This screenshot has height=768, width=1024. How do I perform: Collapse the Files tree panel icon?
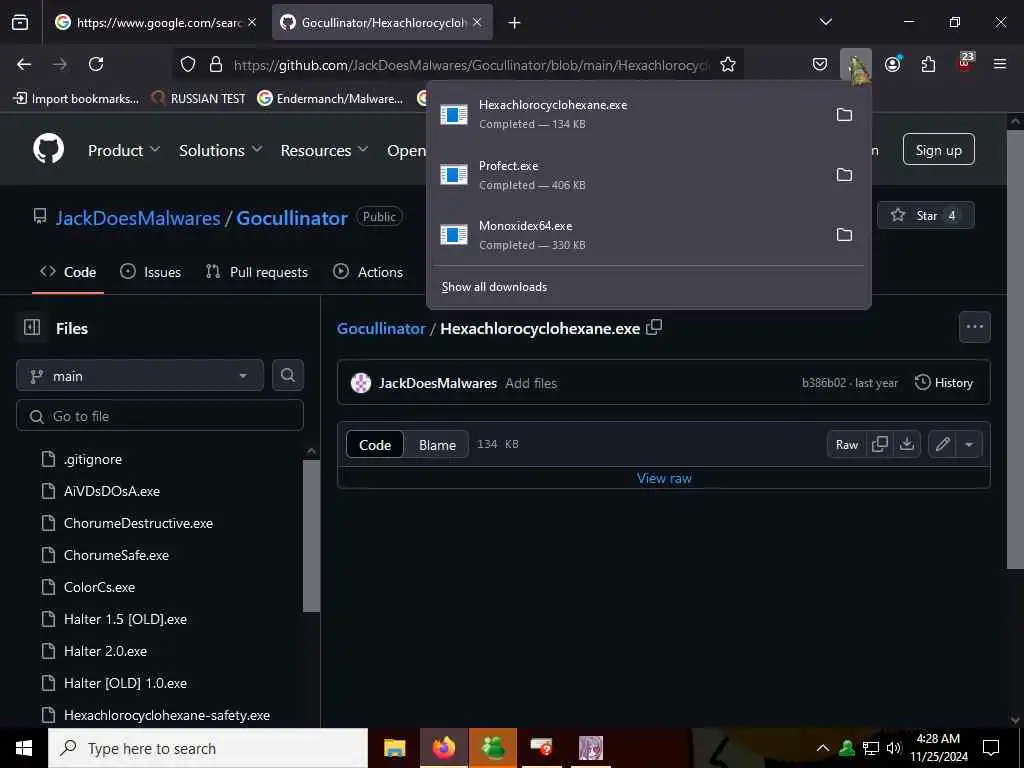click(x=32, y=327)
